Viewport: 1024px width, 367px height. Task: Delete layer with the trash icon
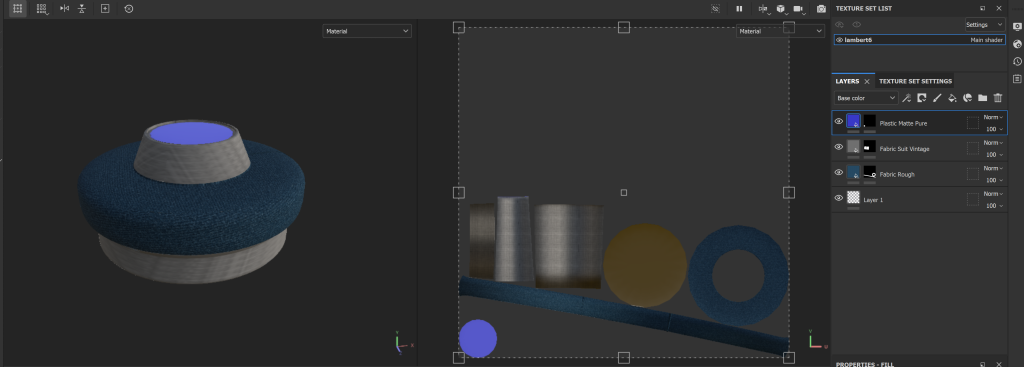[998, 98]
